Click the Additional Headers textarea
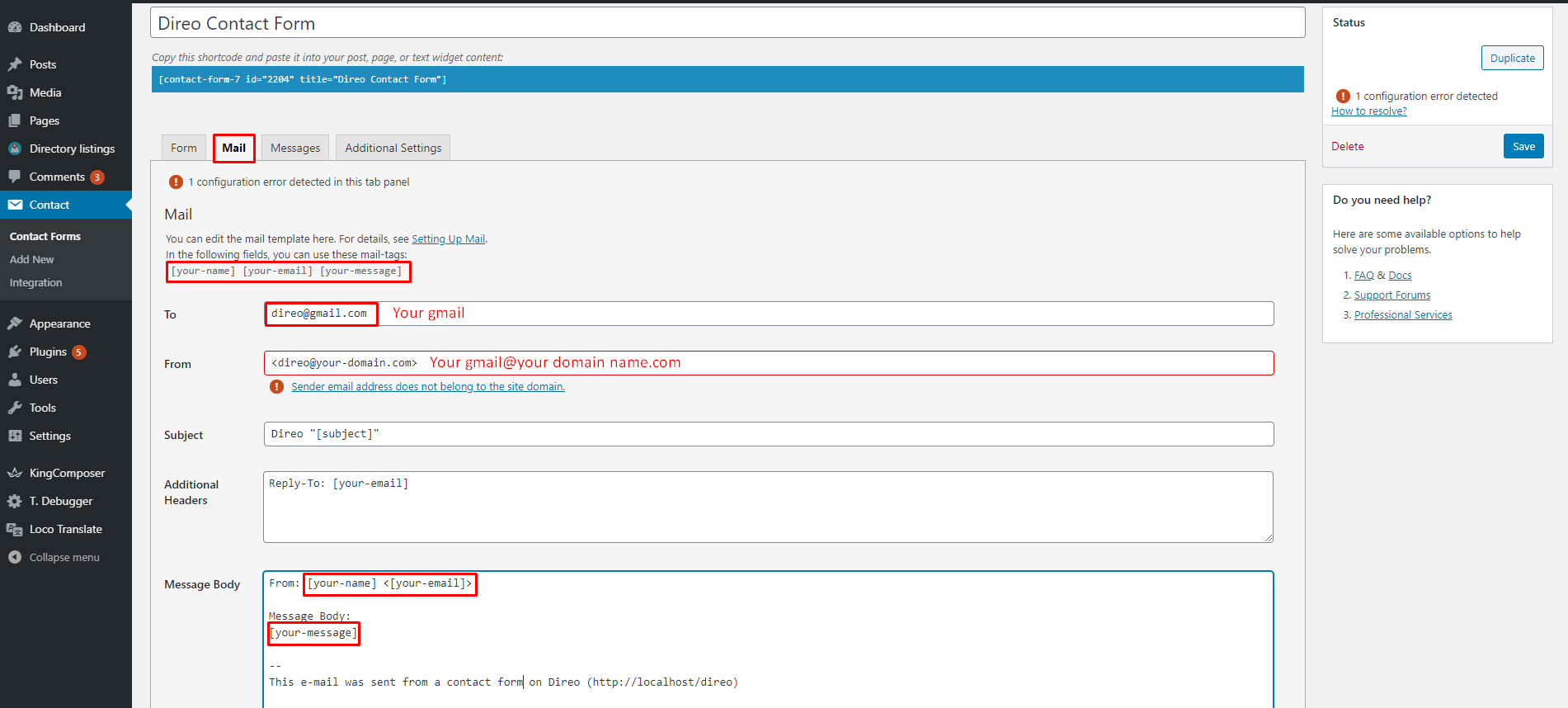This screenshot has height=708, width=1568. (768, 507)
